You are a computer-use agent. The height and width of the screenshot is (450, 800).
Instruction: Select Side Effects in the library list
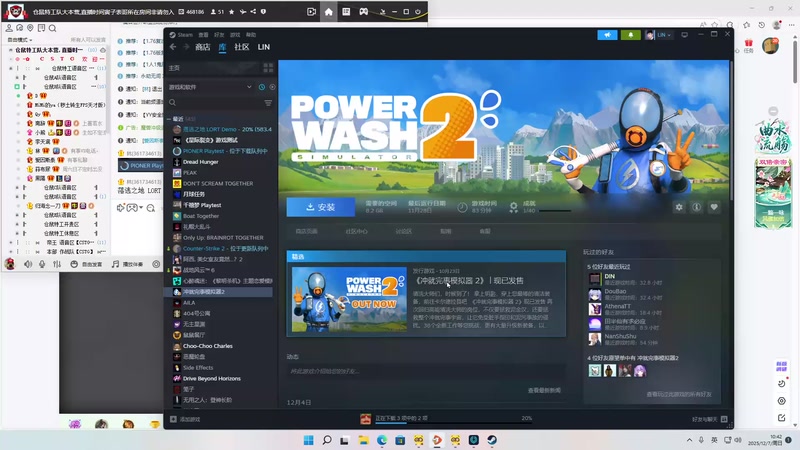pyautogui.click(x=198, y=367)
